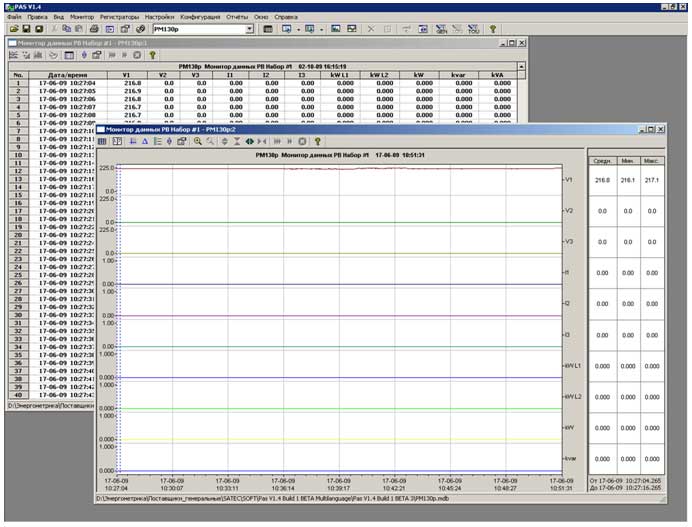Click the data table scroll-up arrow

point(521,66)
